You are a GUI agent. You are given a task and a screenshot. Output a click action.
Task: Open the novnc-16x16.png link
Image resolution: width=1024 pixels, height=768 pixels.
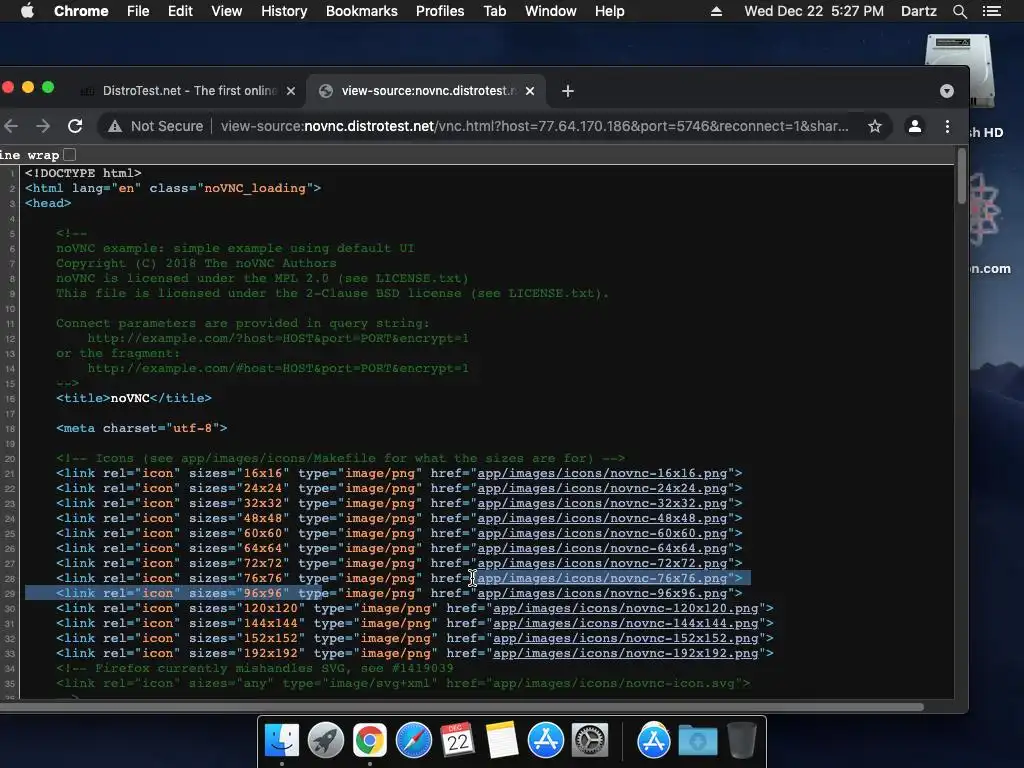[602, 473]
